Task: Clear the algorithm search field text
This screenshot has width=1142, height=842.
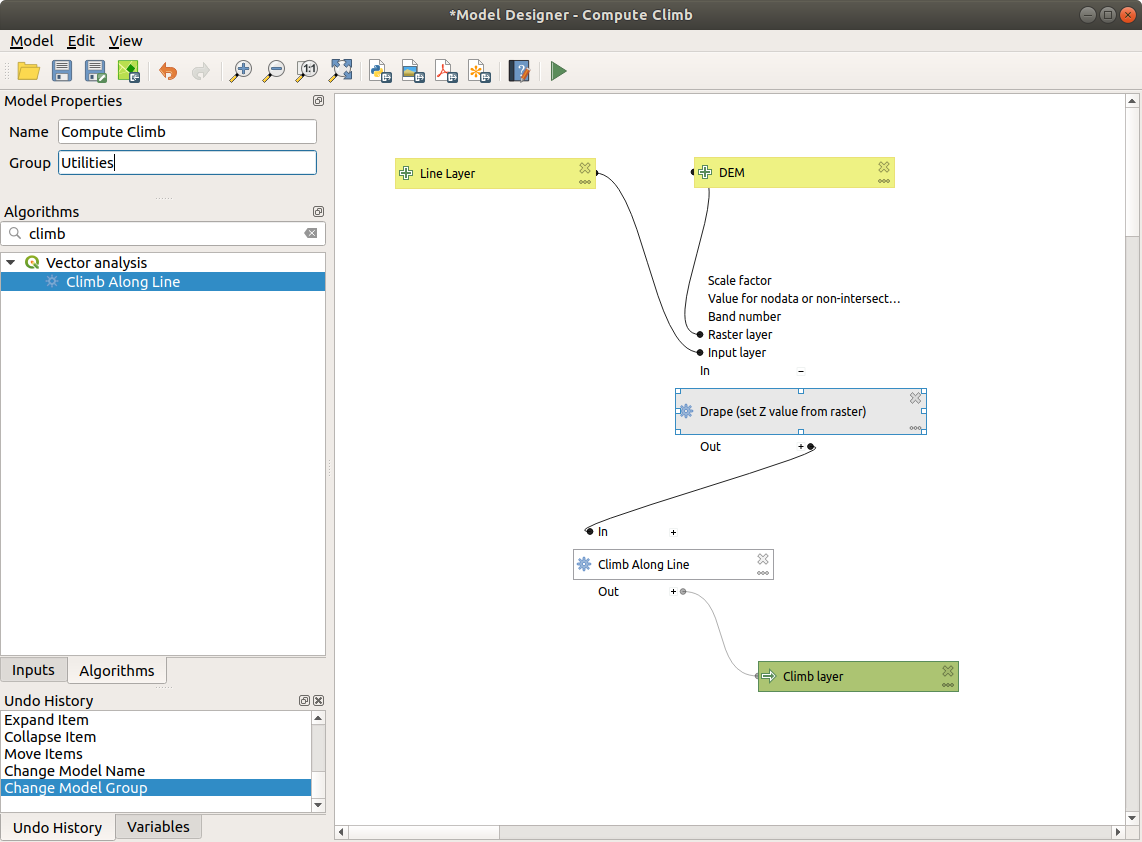Action: [311, 233]
